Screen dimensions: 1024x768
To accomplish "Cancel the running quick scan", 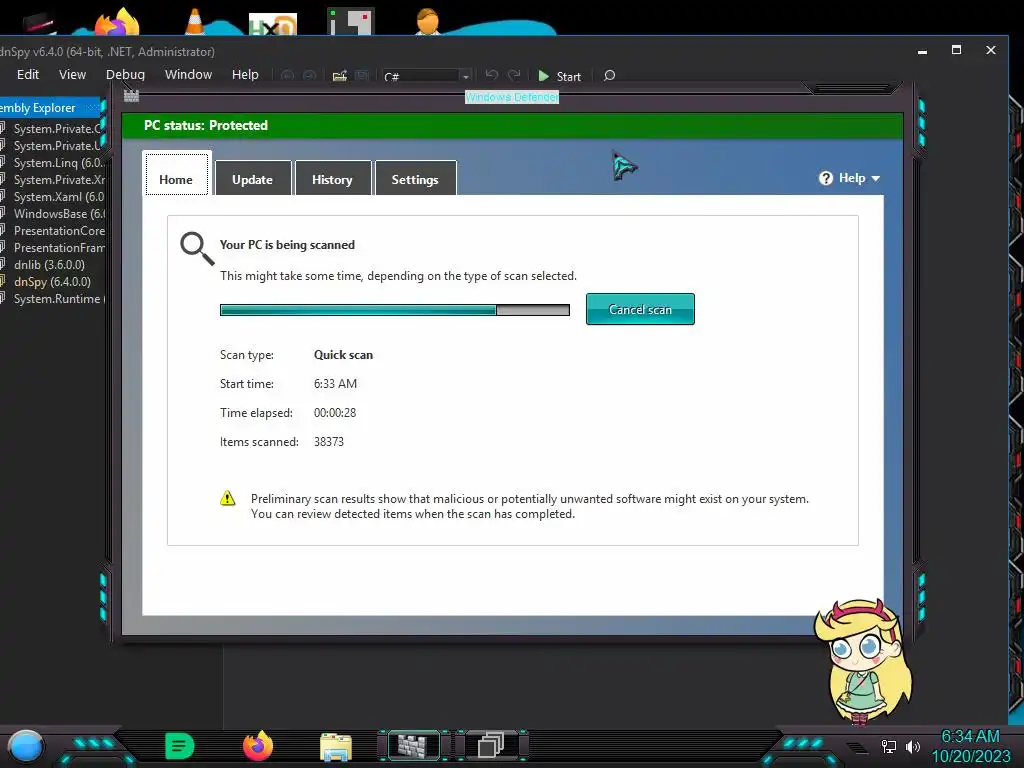I will coord(640,309).
